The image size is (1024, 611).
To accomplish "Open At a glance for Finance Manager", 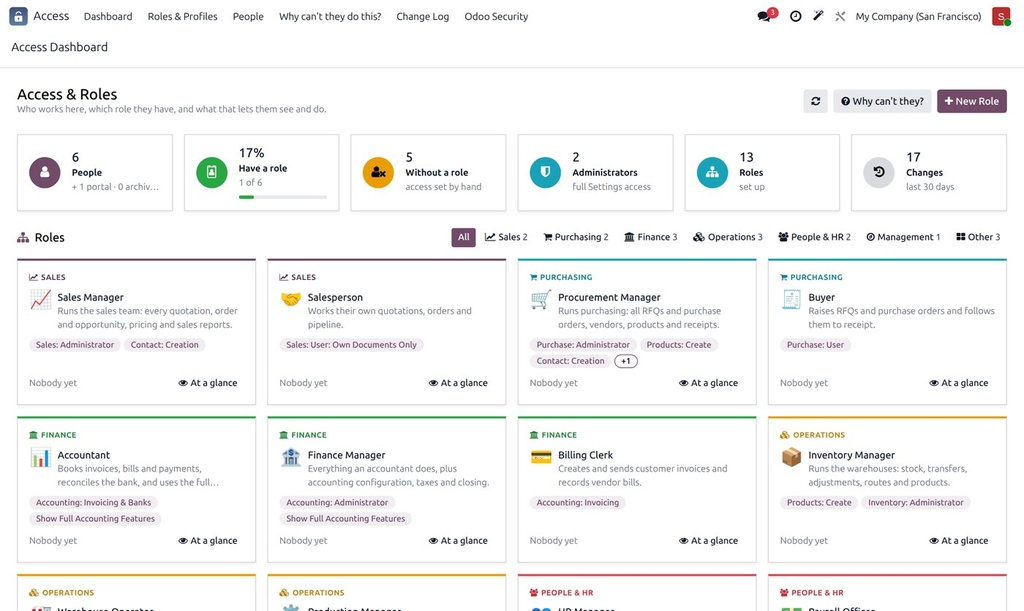I will [458, 540].
